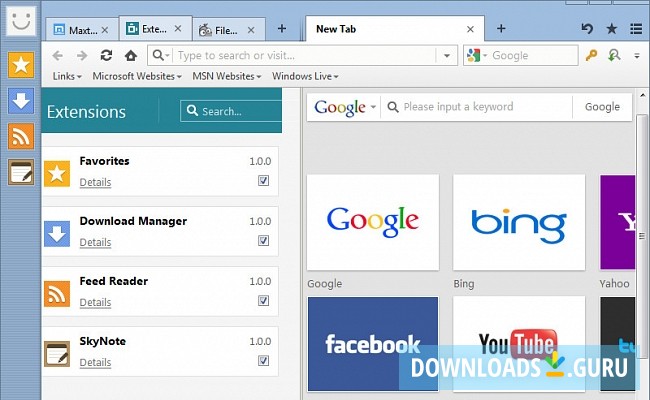Open the Google search provider dropdown in toolbar
This screenshot has width=650, height=400.
[x=477, y=55]
